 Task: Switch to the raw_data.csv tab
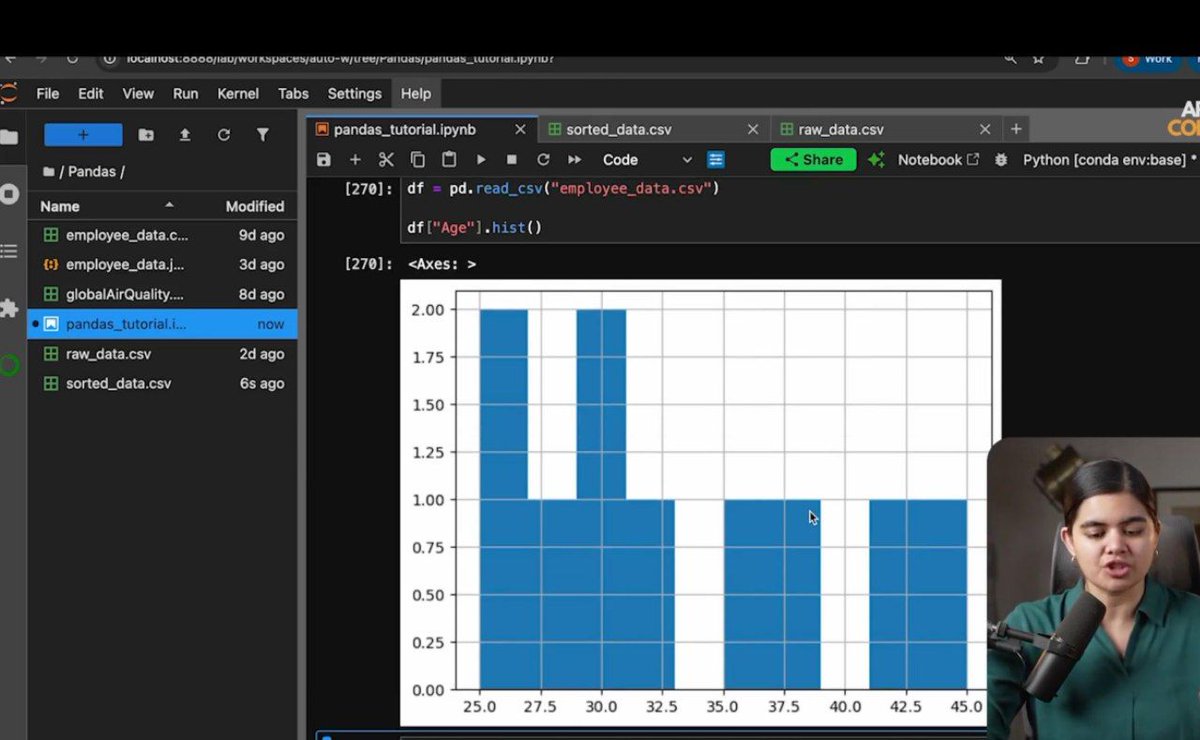click(x=841, y=130)
